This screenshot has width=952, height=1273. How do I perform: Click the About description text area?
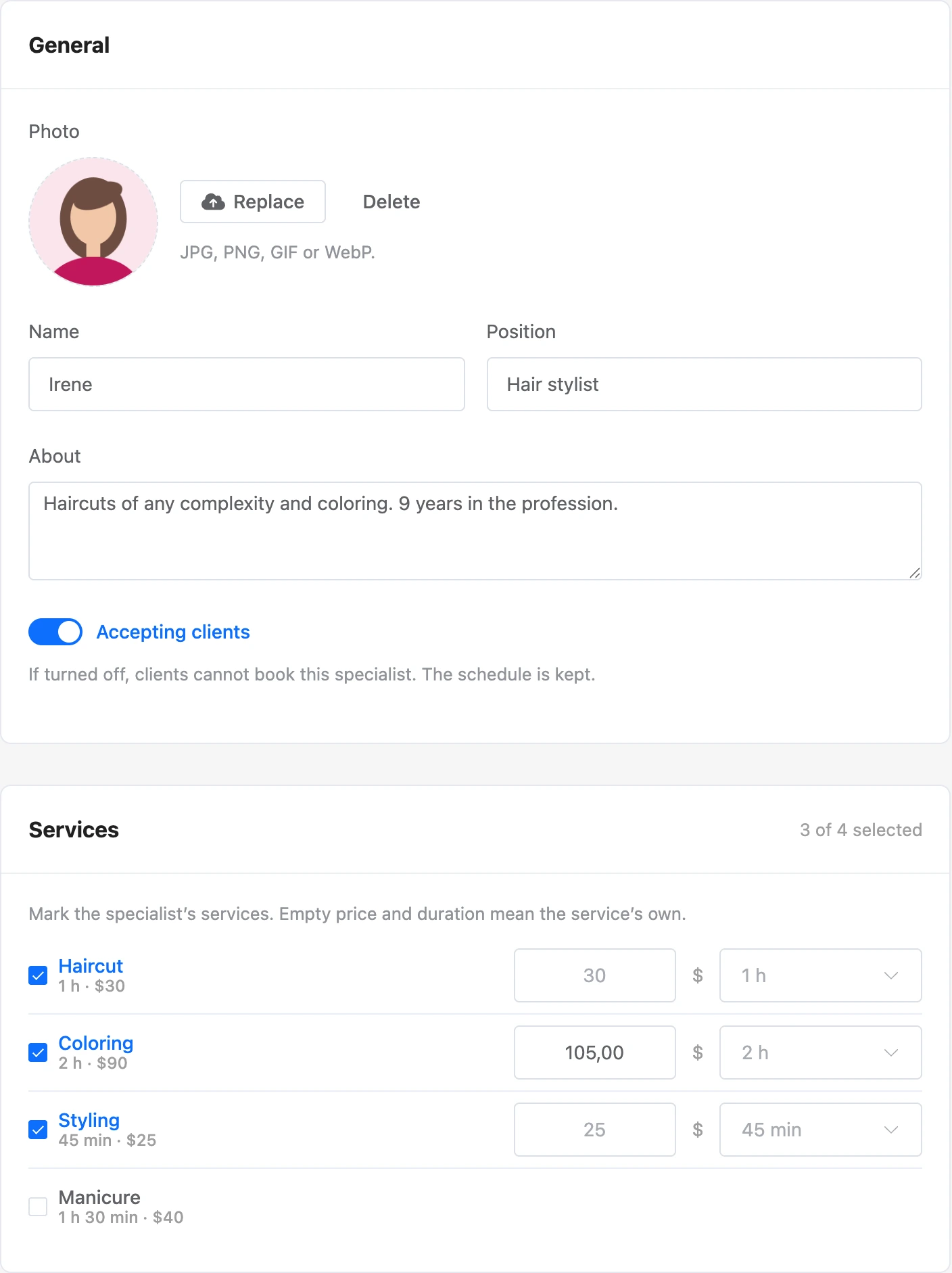point(475,531)
